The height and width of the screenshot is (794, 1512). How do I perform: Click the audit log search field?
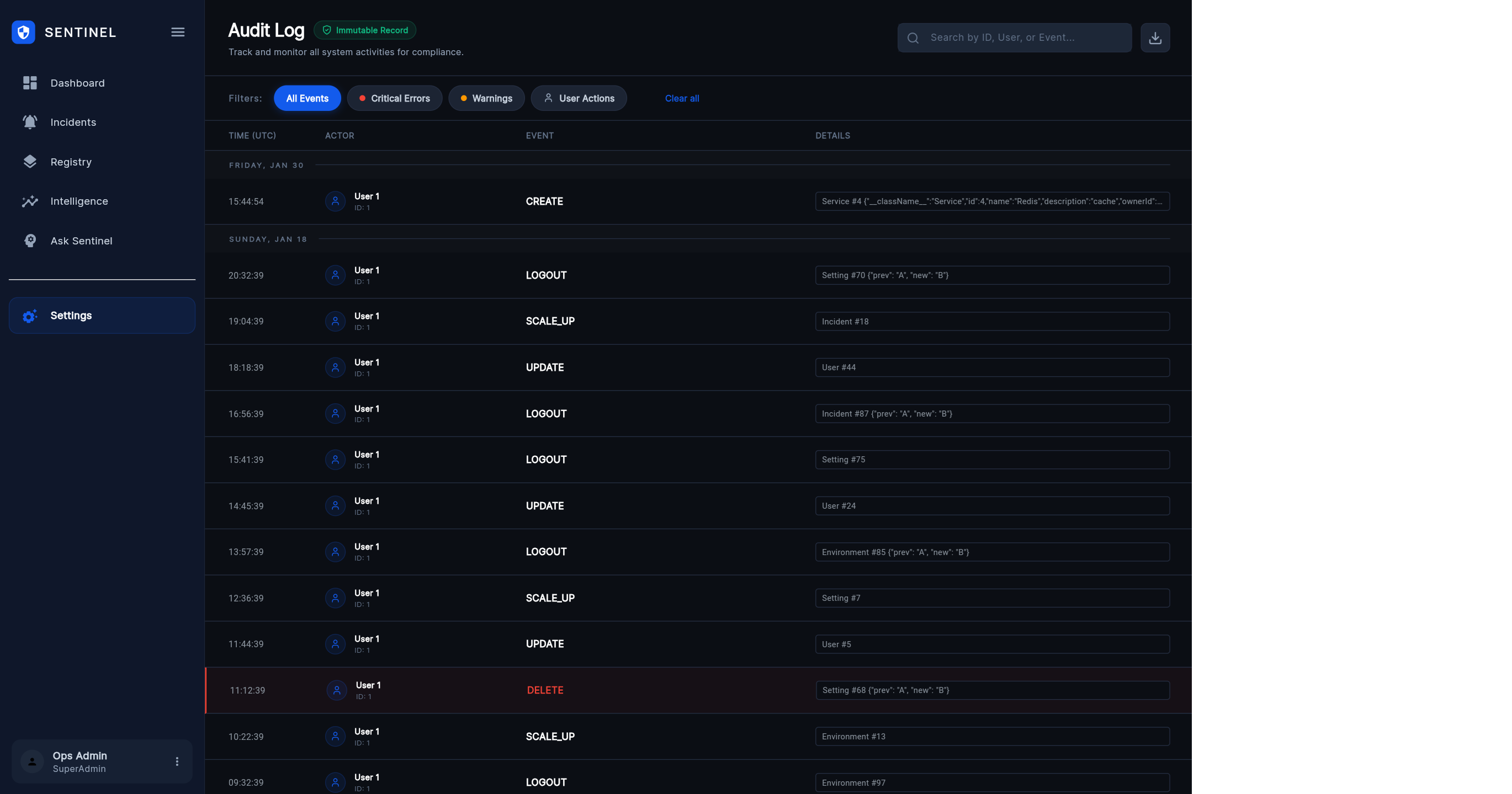pos(1021,38)
